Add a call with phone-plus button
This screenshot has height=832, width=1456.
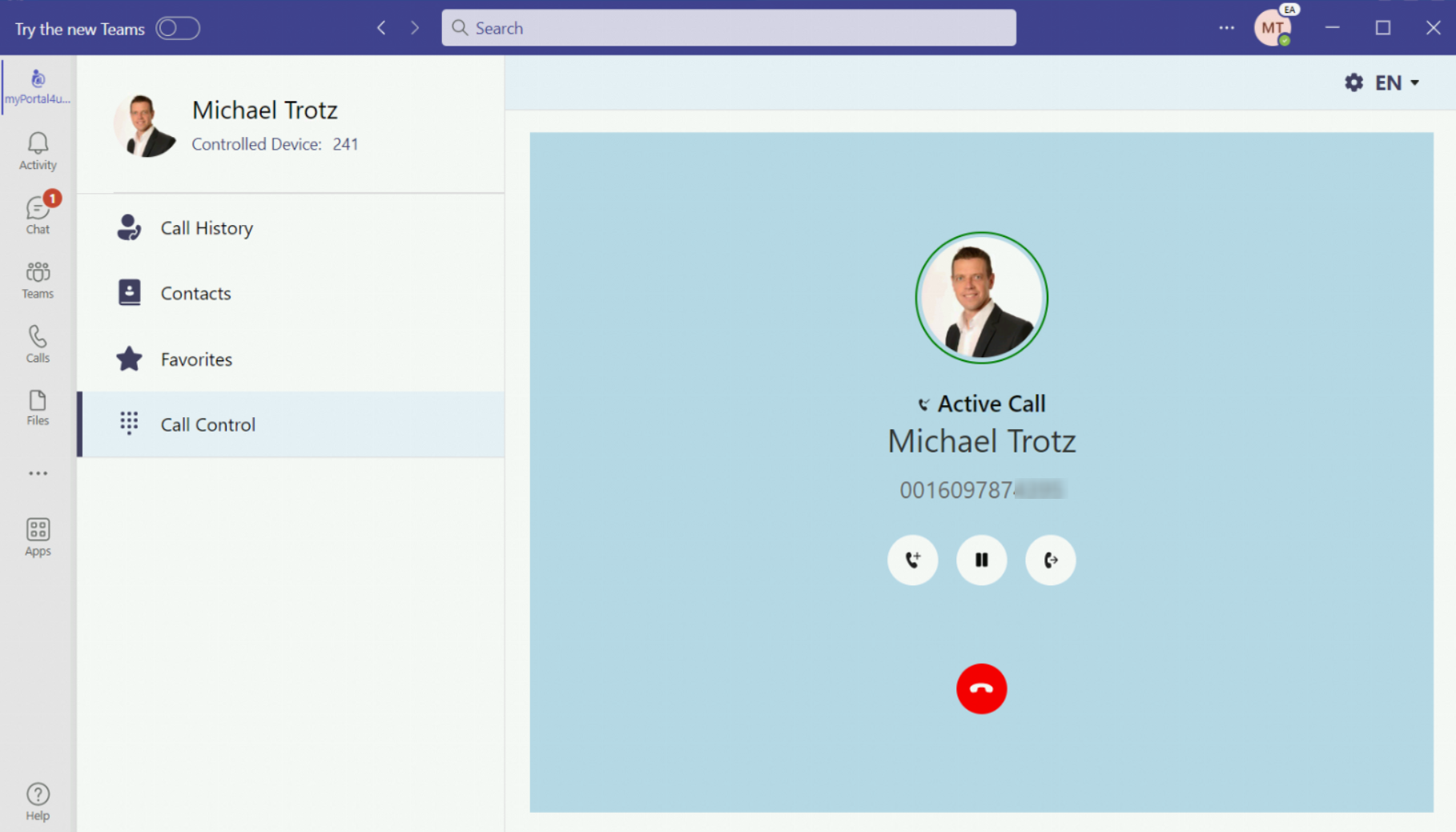912,560
